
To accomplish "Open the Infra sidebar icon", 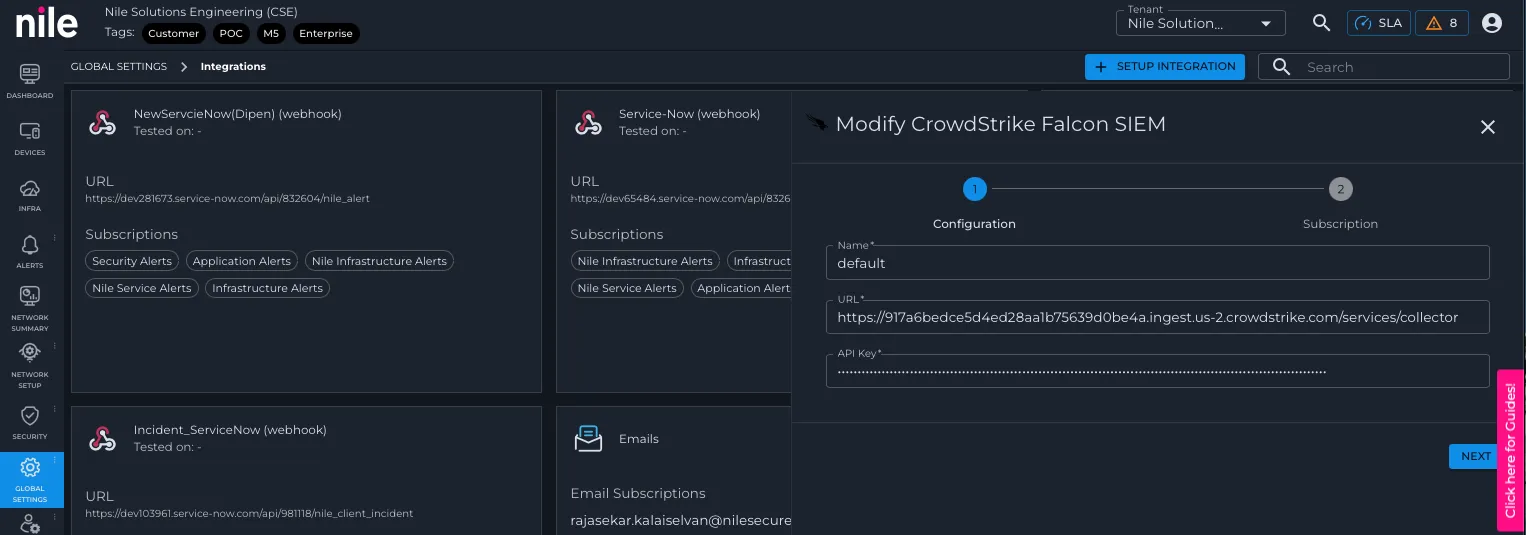I will coord(30,195).
